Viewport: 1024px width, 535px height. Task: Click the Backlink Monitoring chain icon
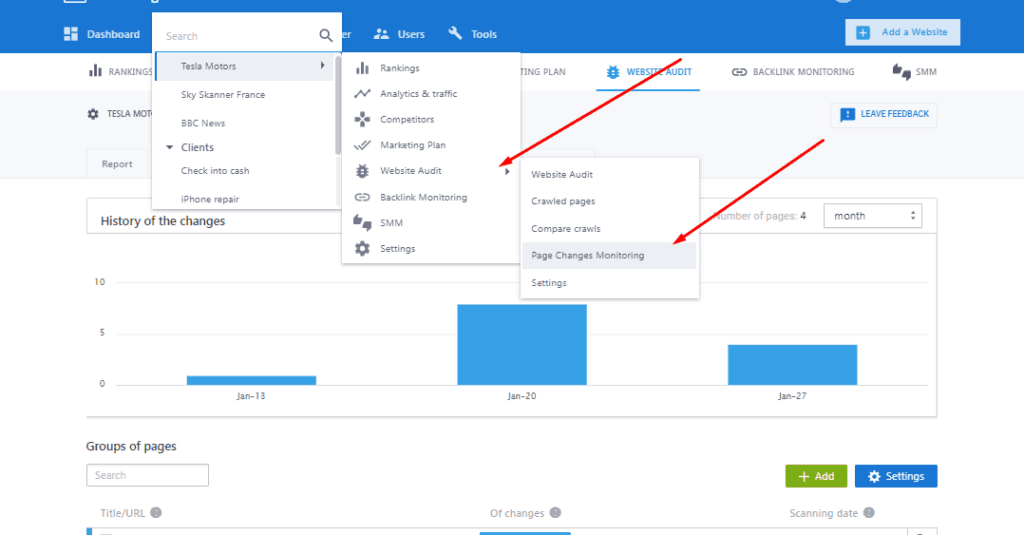click(x=362, y=197)
